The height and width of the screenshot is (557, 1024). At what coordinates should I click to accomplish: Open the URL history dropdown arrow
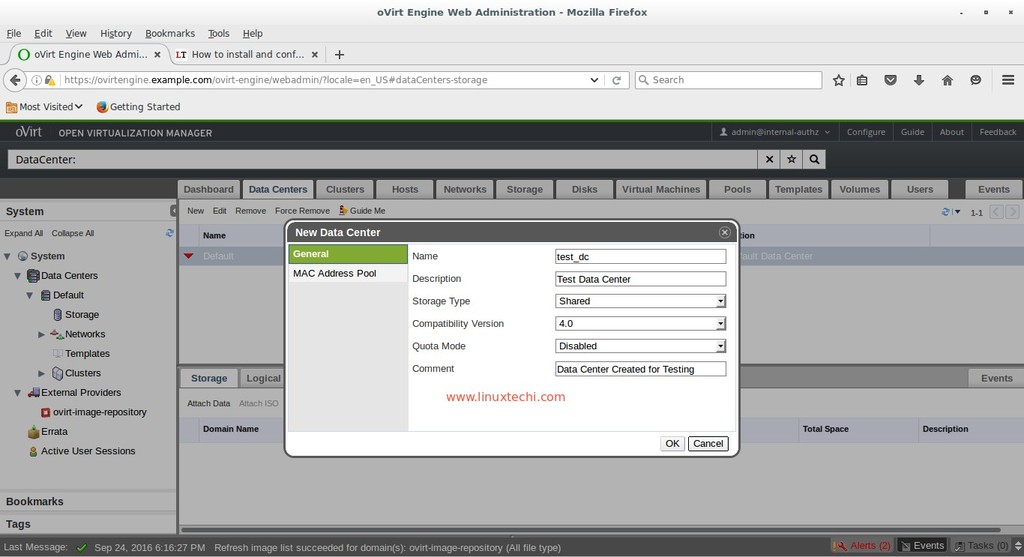(594, 80)
